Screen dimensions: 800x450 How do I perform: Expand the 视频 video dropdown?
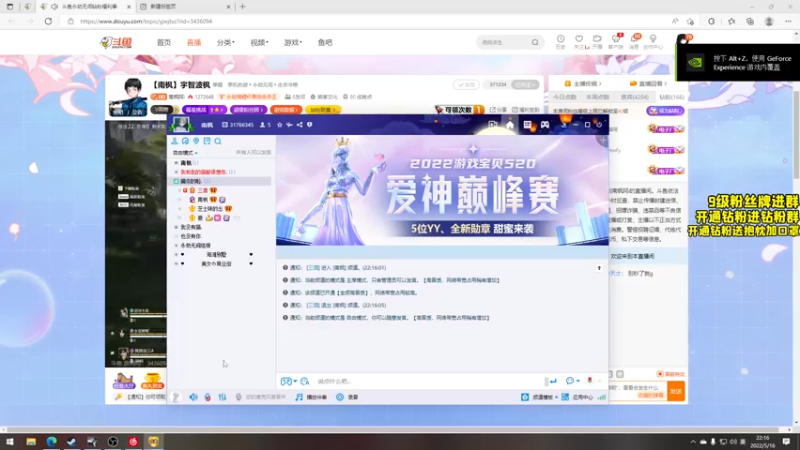point(259,42)
